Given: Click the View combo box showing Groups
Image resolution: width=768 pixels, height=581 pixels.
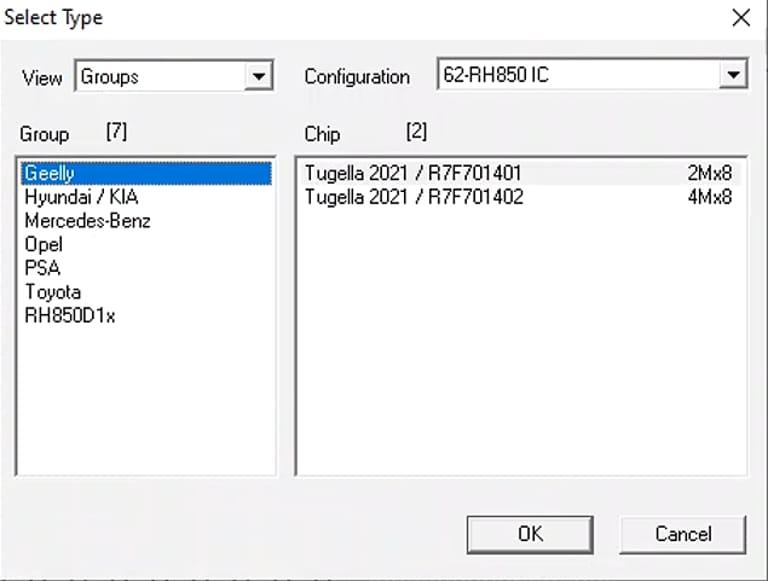Looking at the screenshot, I should coord(160,76).
